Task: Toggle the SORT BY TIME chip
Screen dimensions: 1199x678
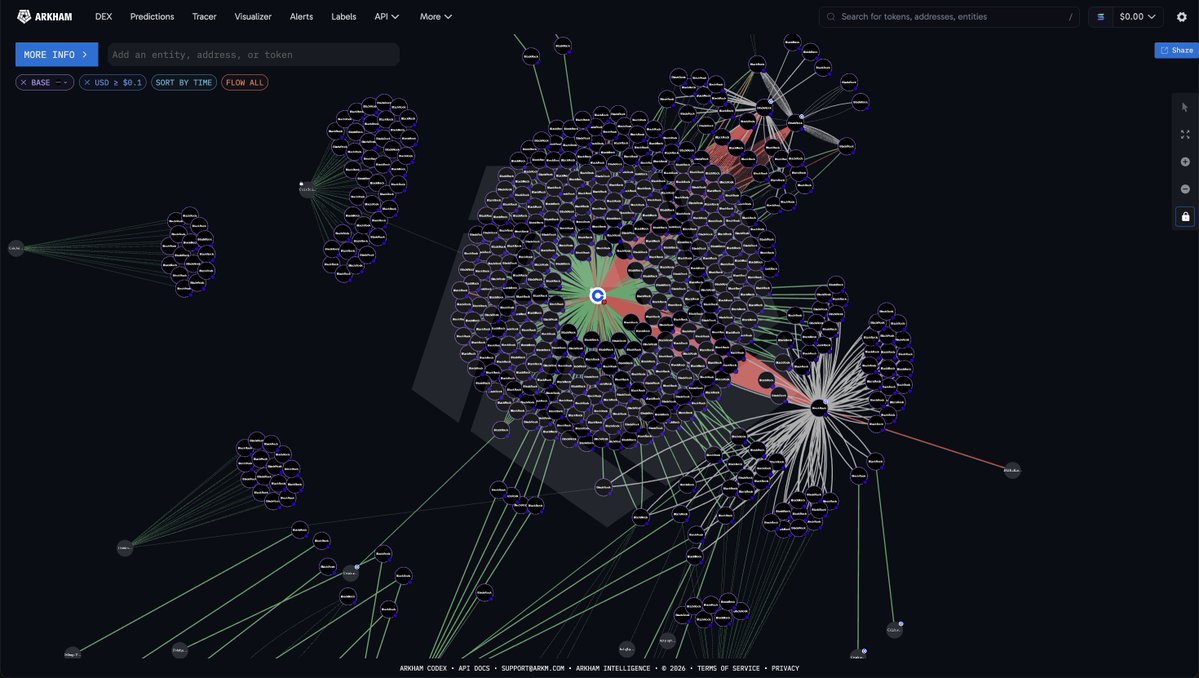Action: (184, 83)
